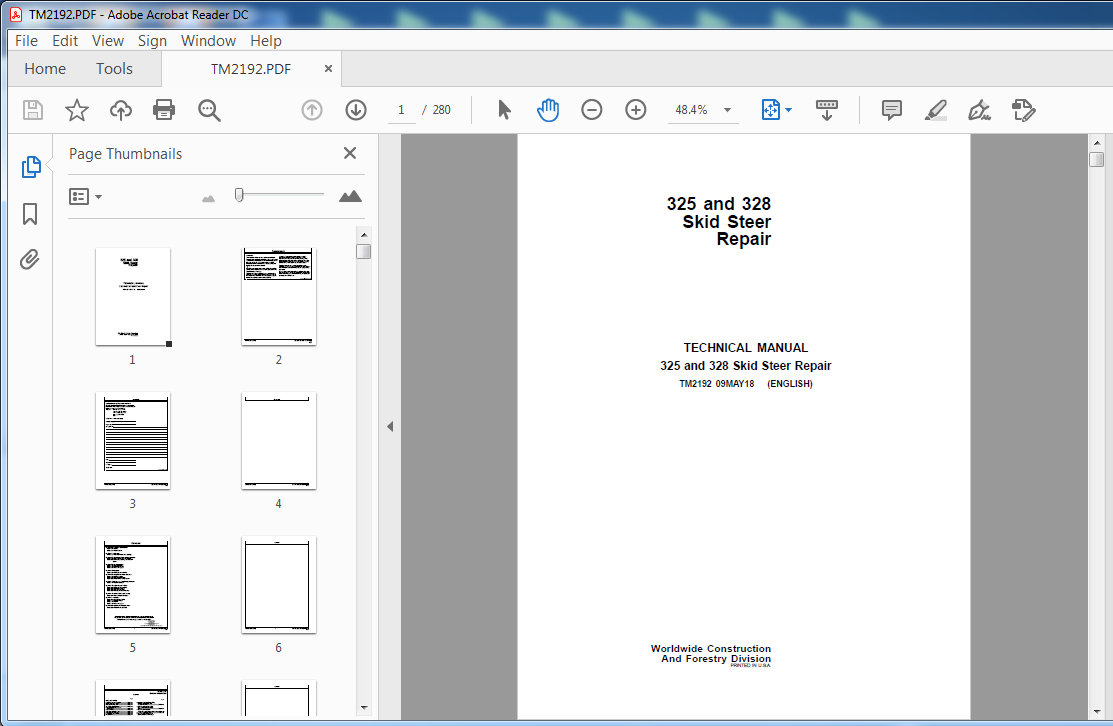Click the "Page Thumbnails" panel title

point(126,154)
